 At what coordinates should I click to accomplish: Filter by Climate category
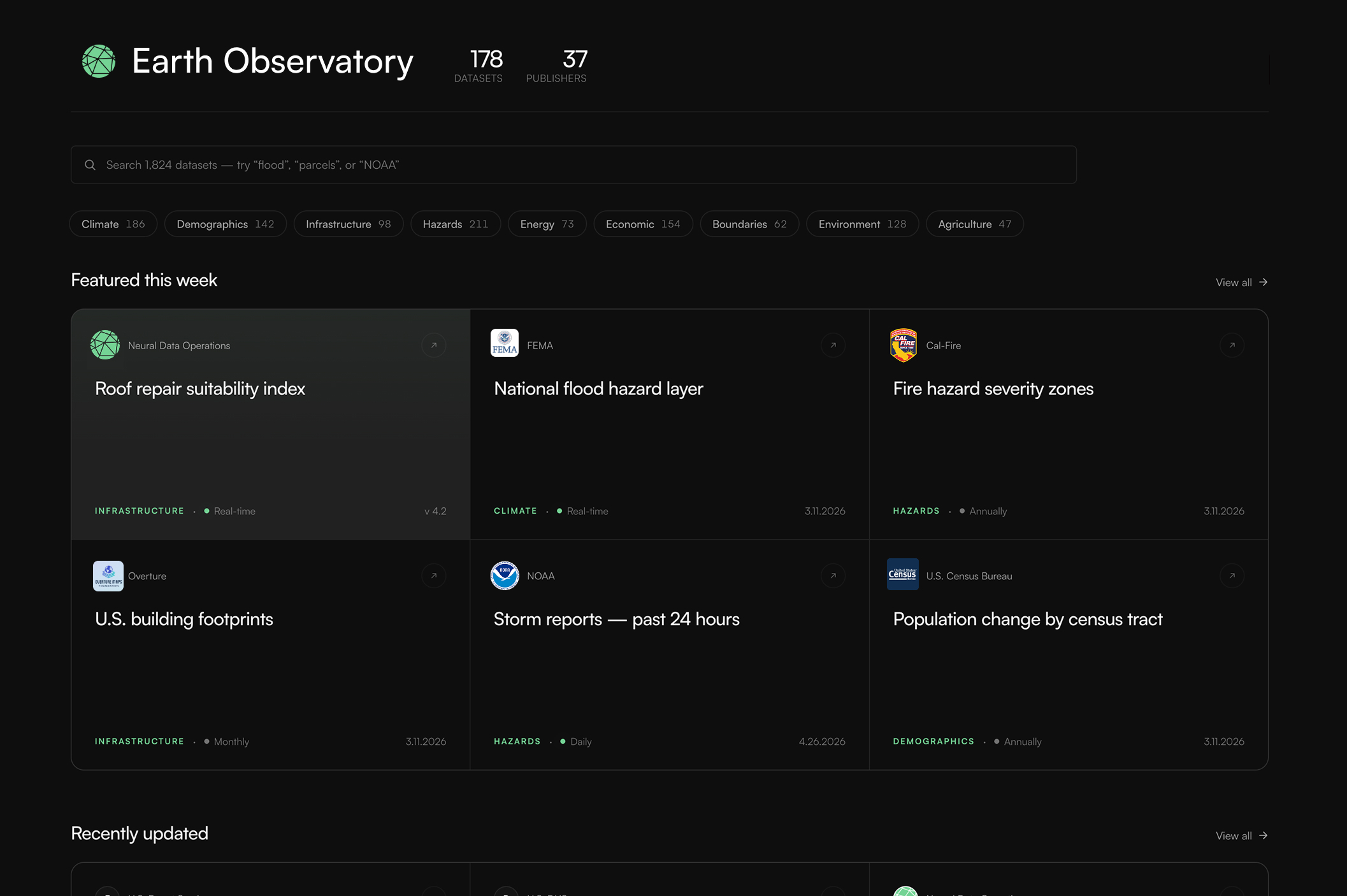click(x=113, y=224)
